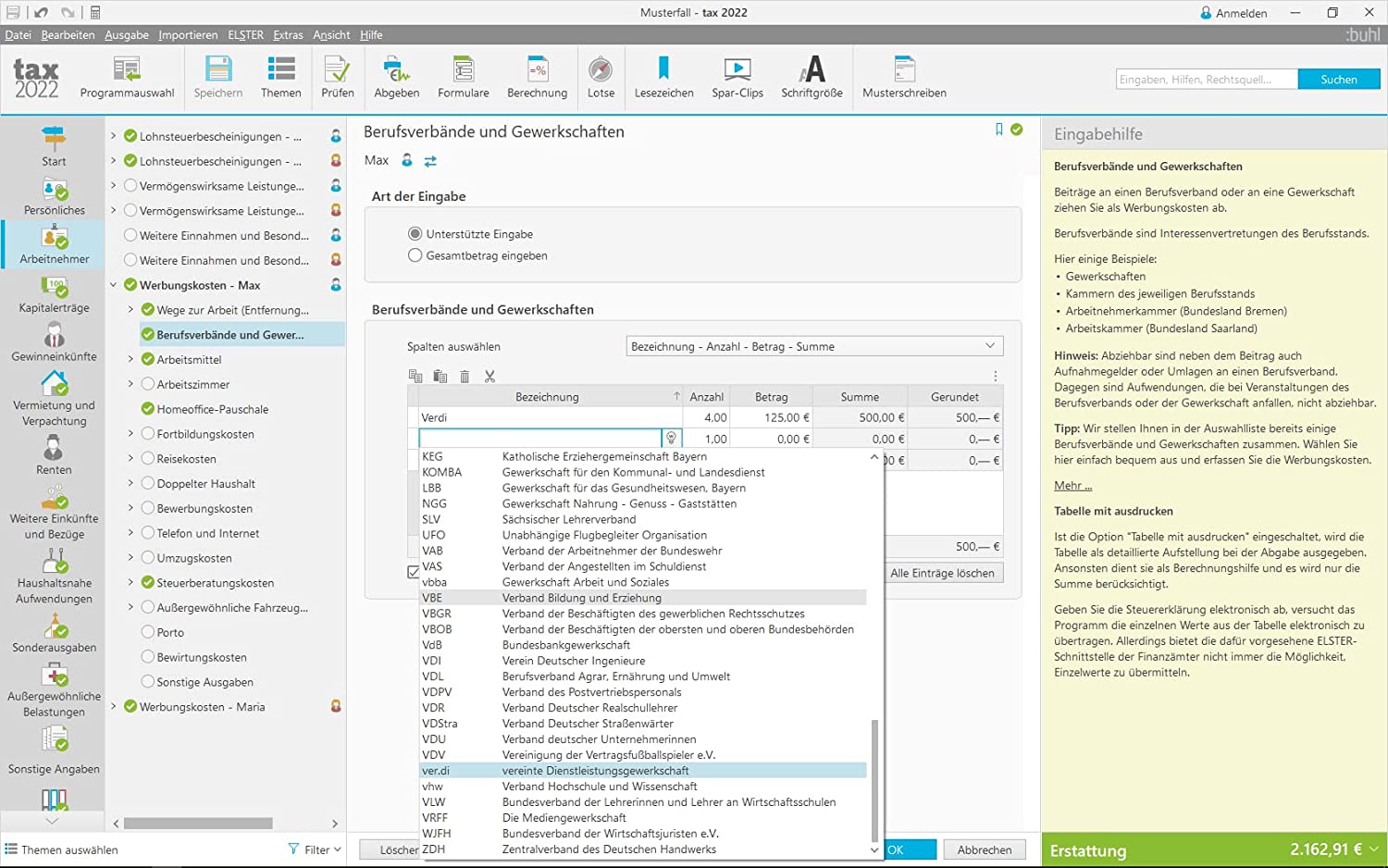Open the ELSTER menu

tap(245, 35)
